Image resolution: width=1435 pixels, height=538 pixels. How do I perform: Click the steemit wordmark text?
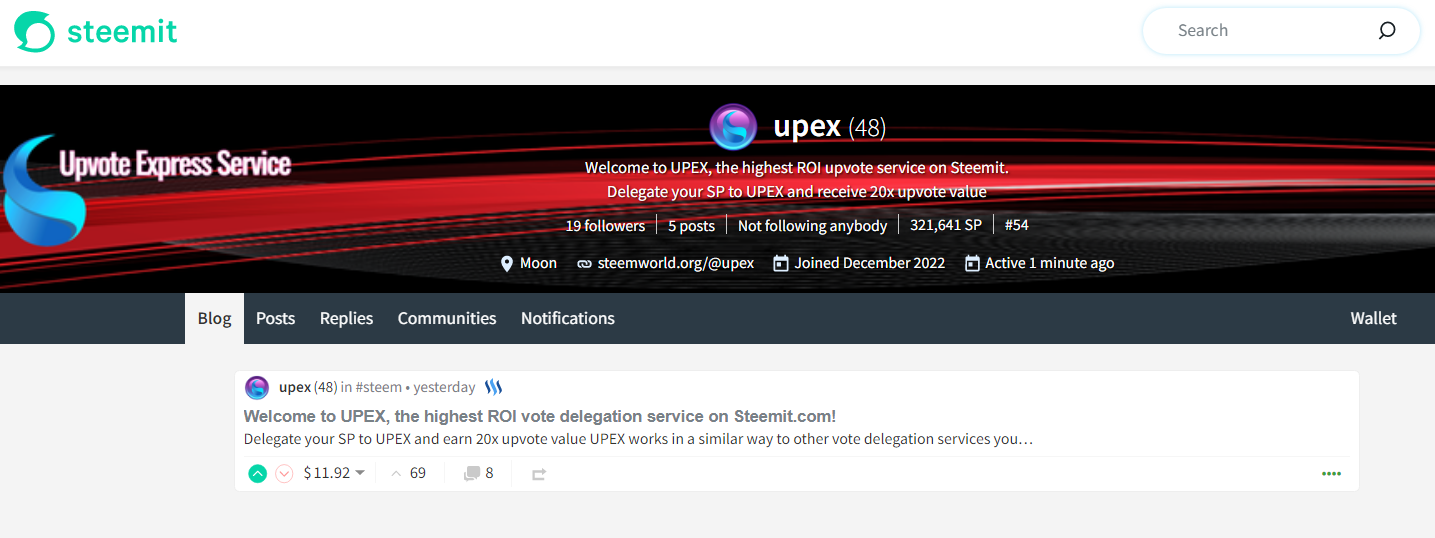(122, 32)
